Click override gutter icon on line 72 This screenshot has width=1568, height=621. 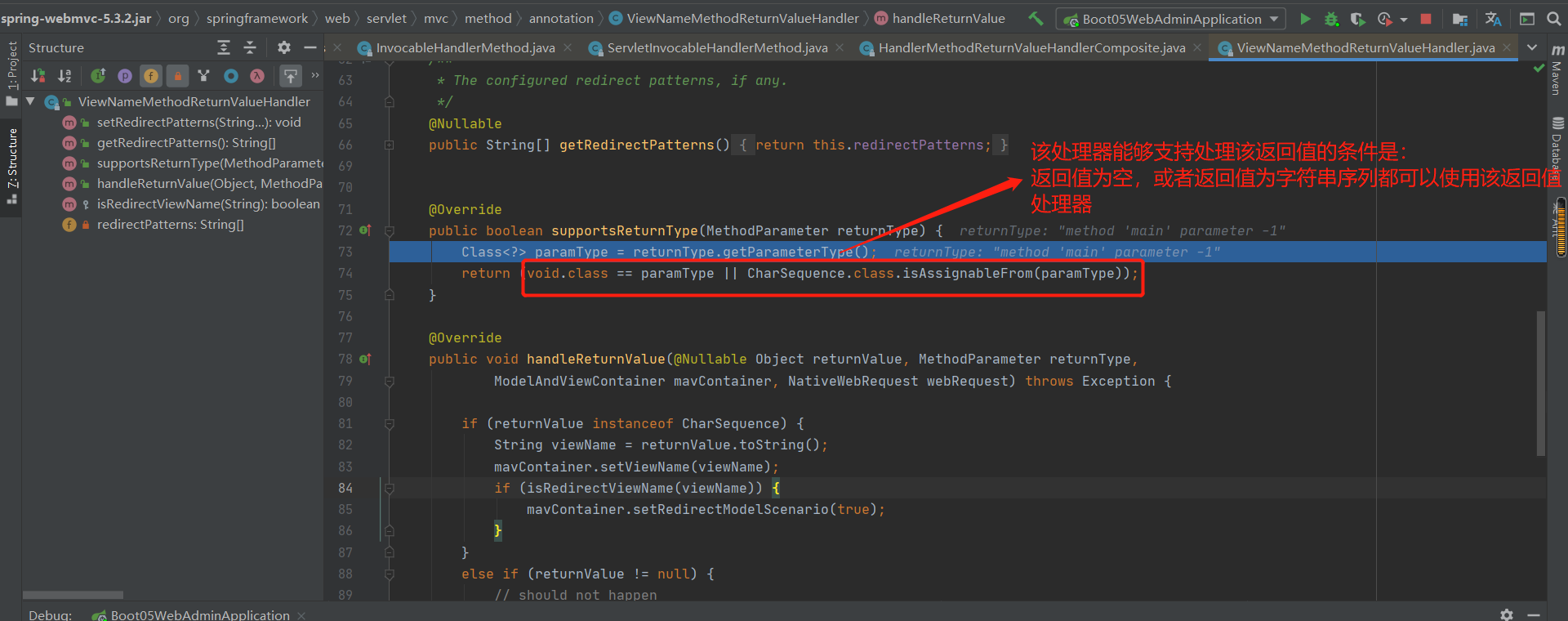[365, 230]
